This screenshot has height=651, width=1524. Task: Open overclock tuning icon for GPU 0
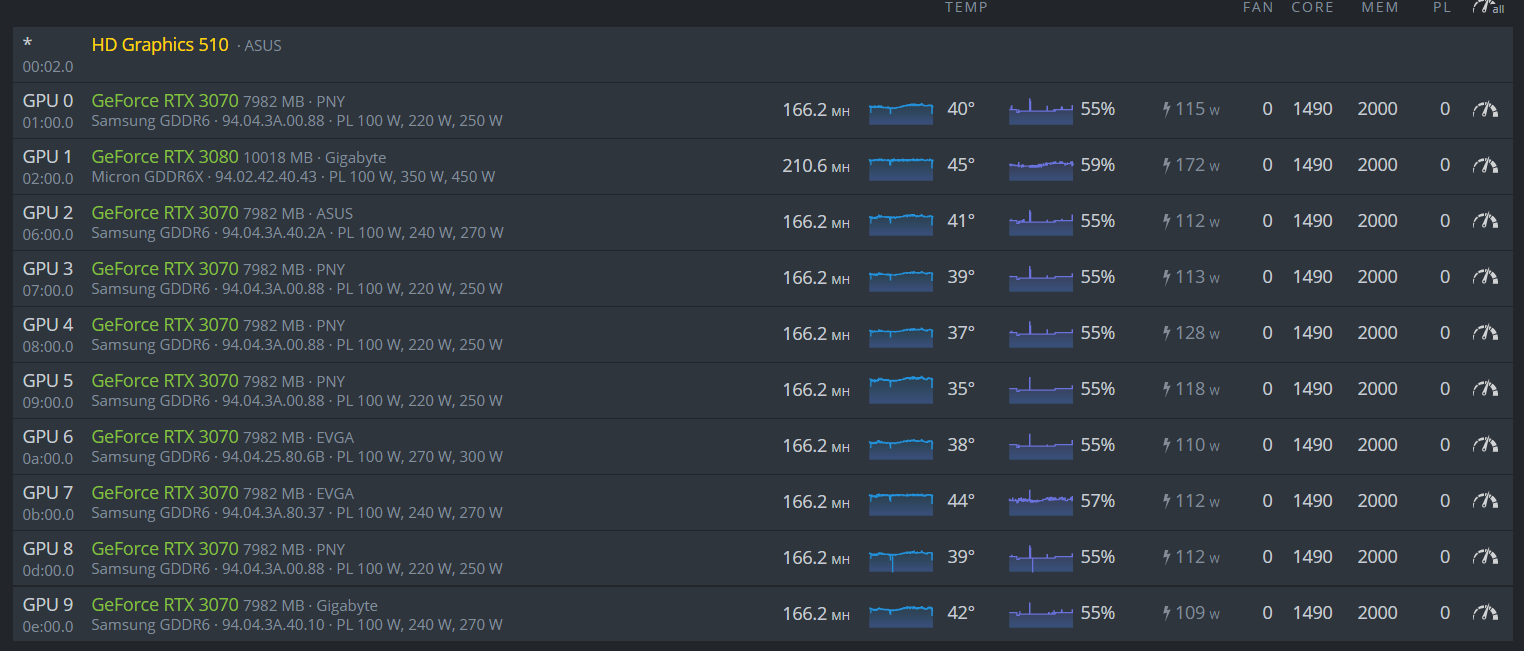tap(1485, 109)
